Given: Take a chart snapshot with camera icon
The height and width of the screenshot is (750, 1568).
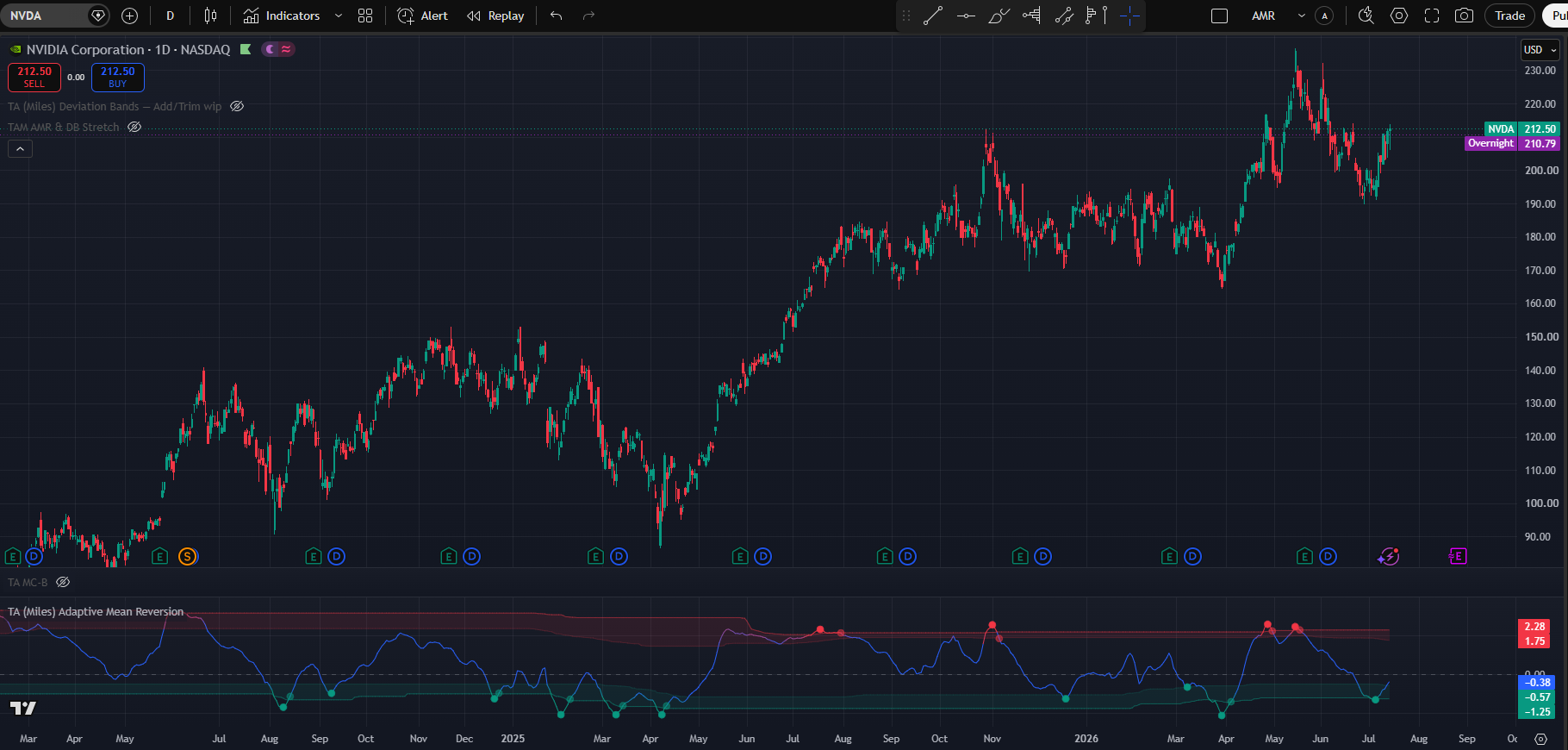Looking at the screenshot, I should pos(1464,16).
